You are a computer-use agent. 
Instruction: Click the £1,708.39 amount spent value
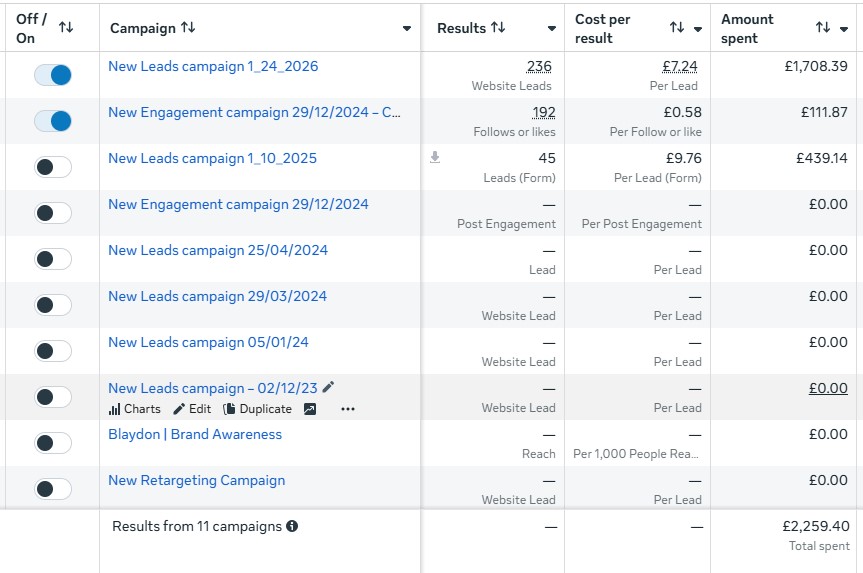click(x=816, y=66)
